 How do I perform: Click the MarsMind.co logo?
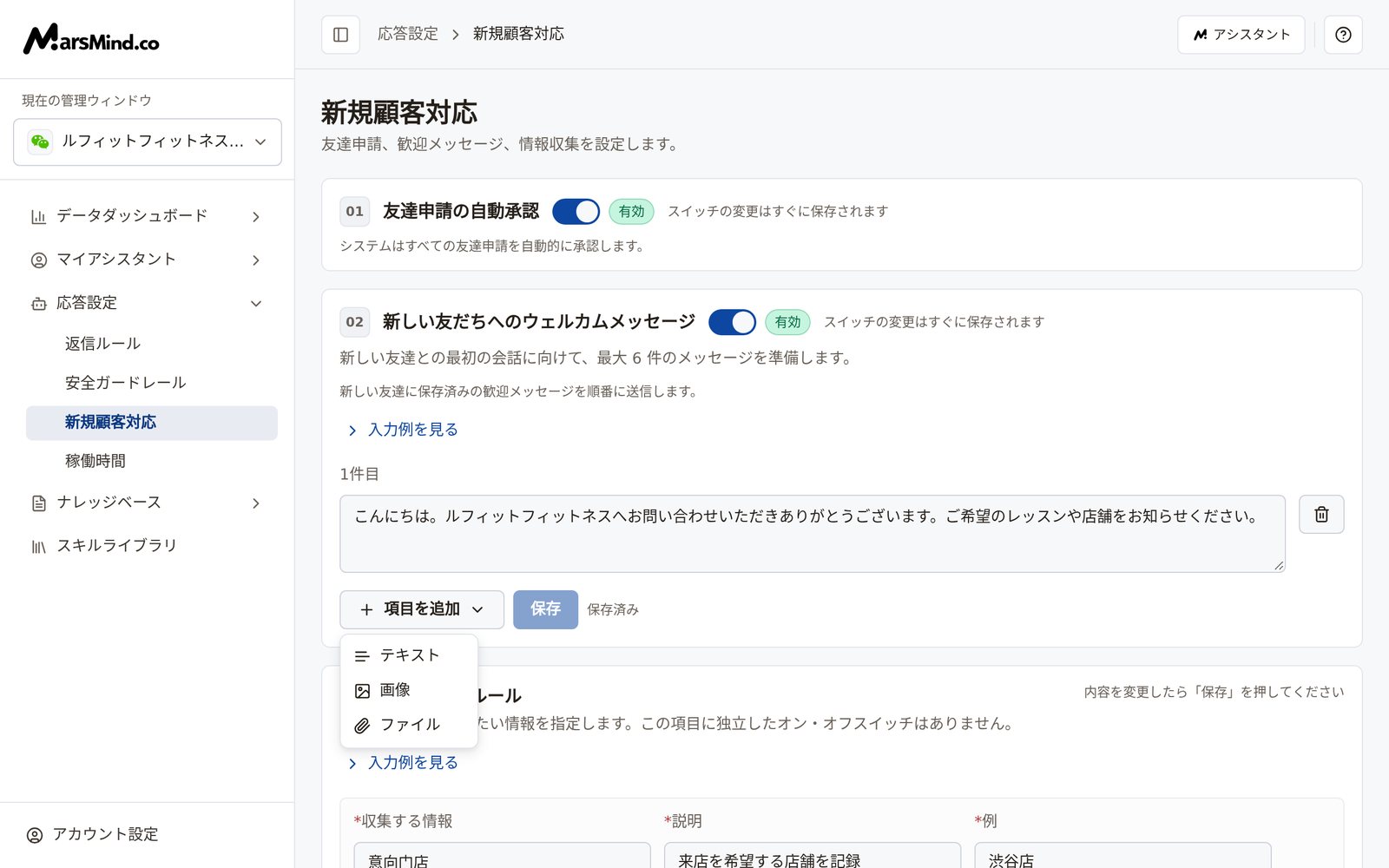click(91, 39)
